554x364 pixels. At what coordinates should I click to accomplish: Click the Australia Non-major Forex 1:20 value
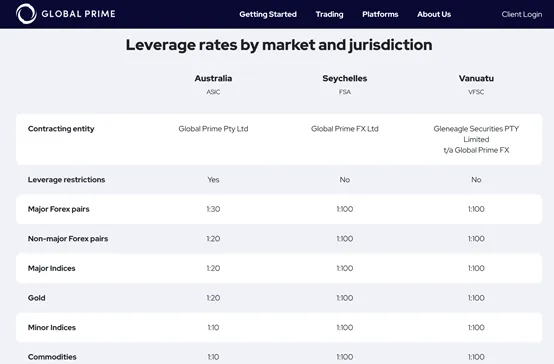tap(213, 239)
